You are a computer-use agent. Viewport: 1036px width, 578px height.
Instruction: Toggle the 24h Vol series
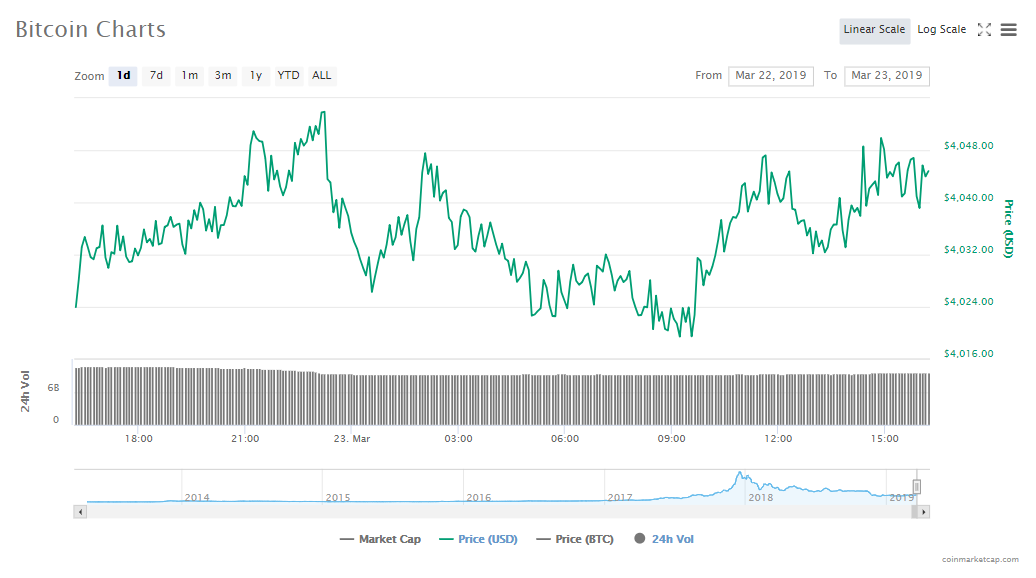click(x=664, y=539)
